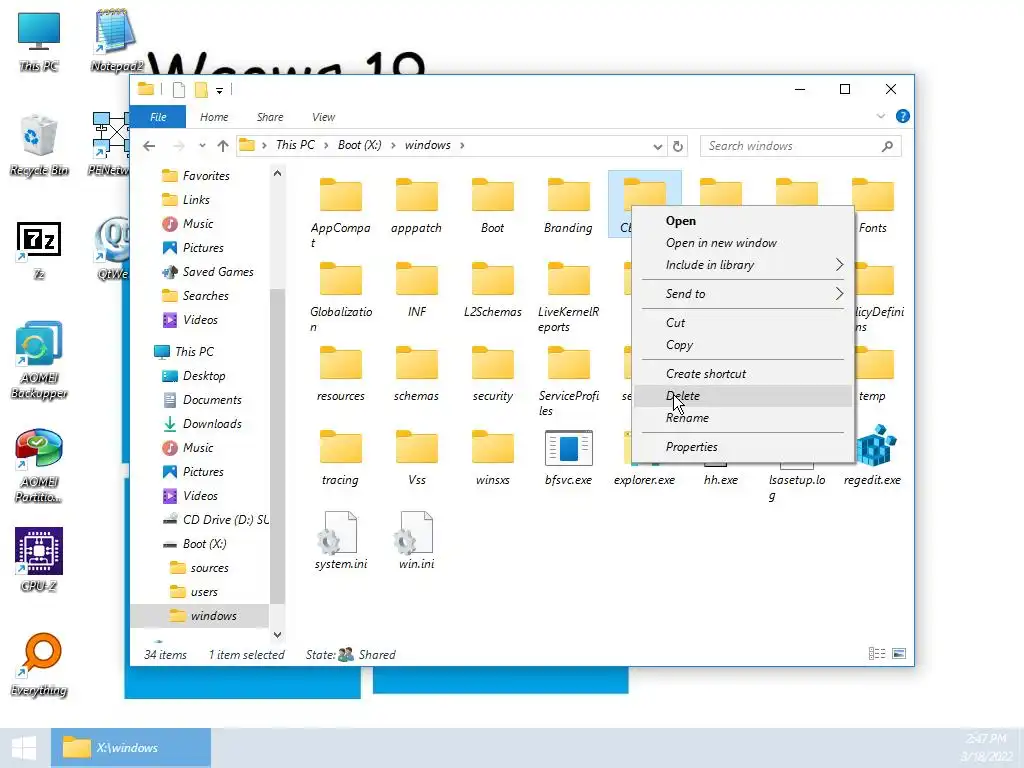1024x768 pixels.
Task: Choose Rename from the context menu
Action: pos(743,418)
